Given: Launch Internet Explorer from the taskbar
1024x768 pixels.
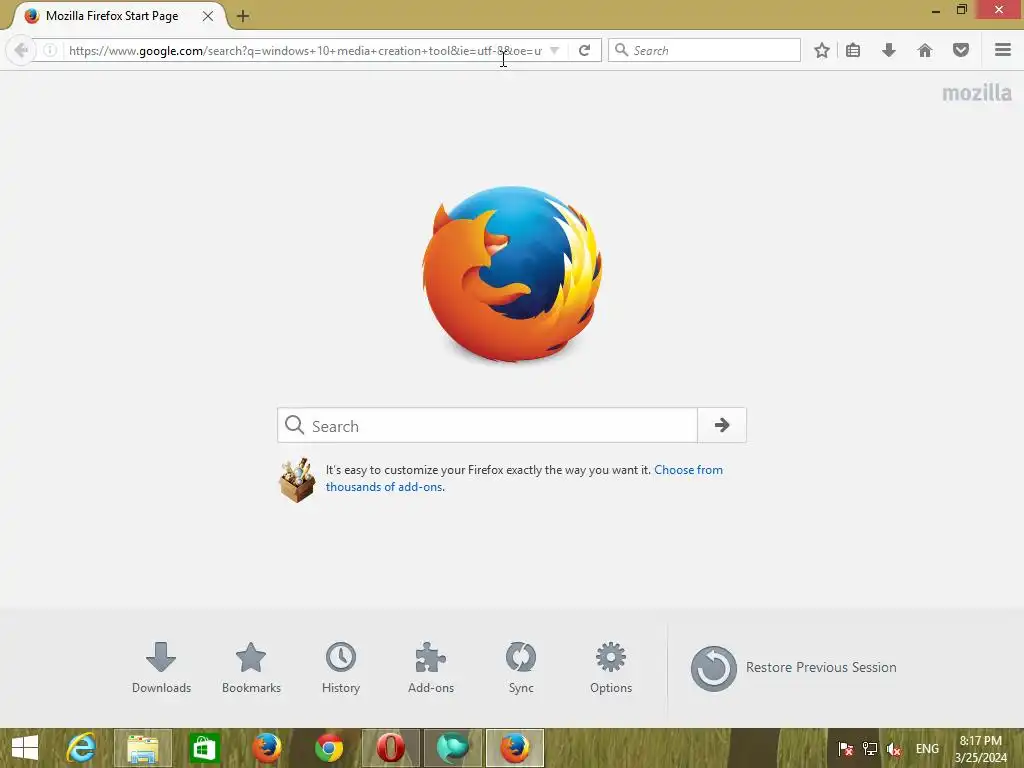Looking at the screenshot, I should 82,748.
